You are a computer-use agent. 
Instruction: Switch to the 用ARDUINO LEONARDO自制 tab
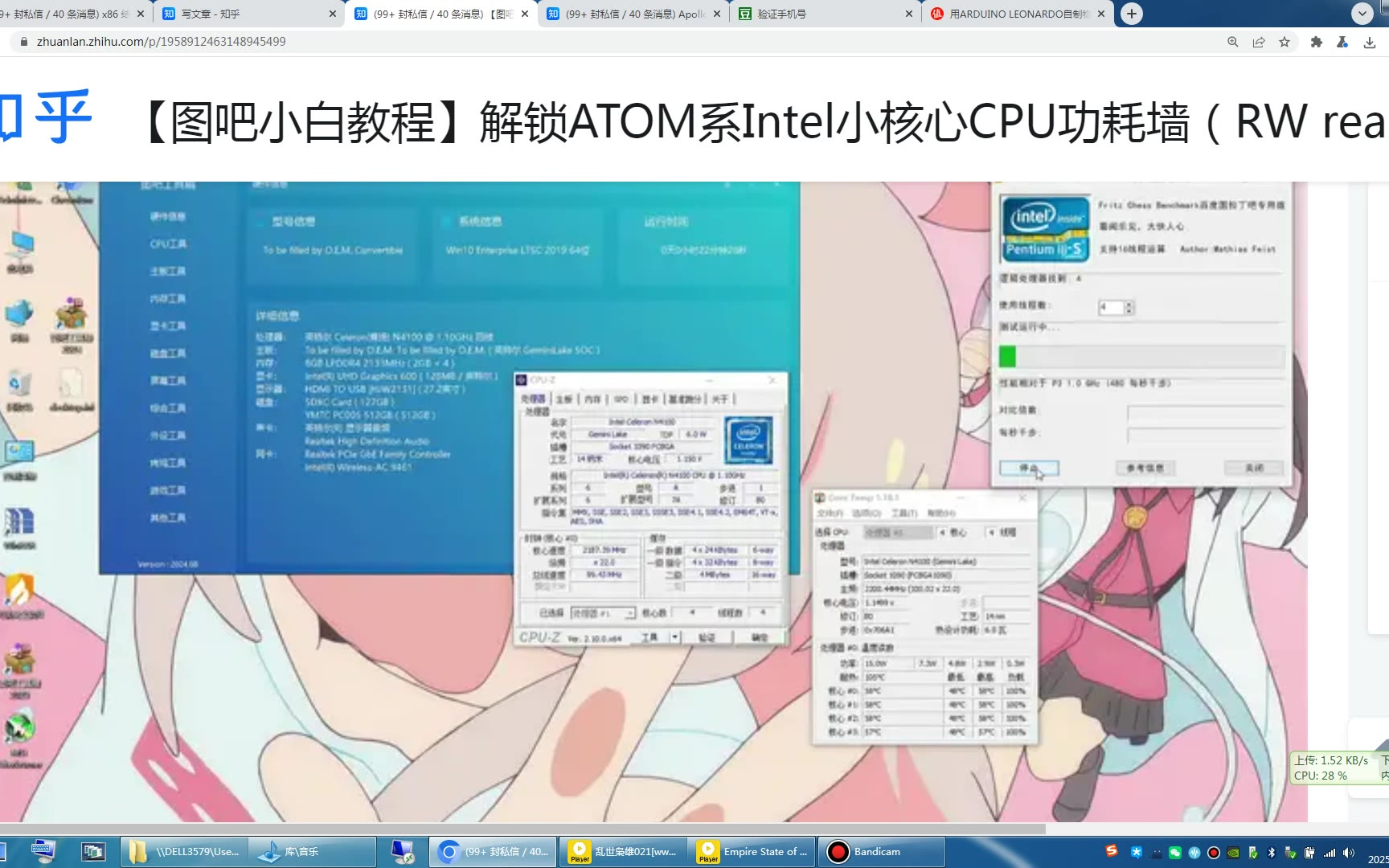point(1013,14)
